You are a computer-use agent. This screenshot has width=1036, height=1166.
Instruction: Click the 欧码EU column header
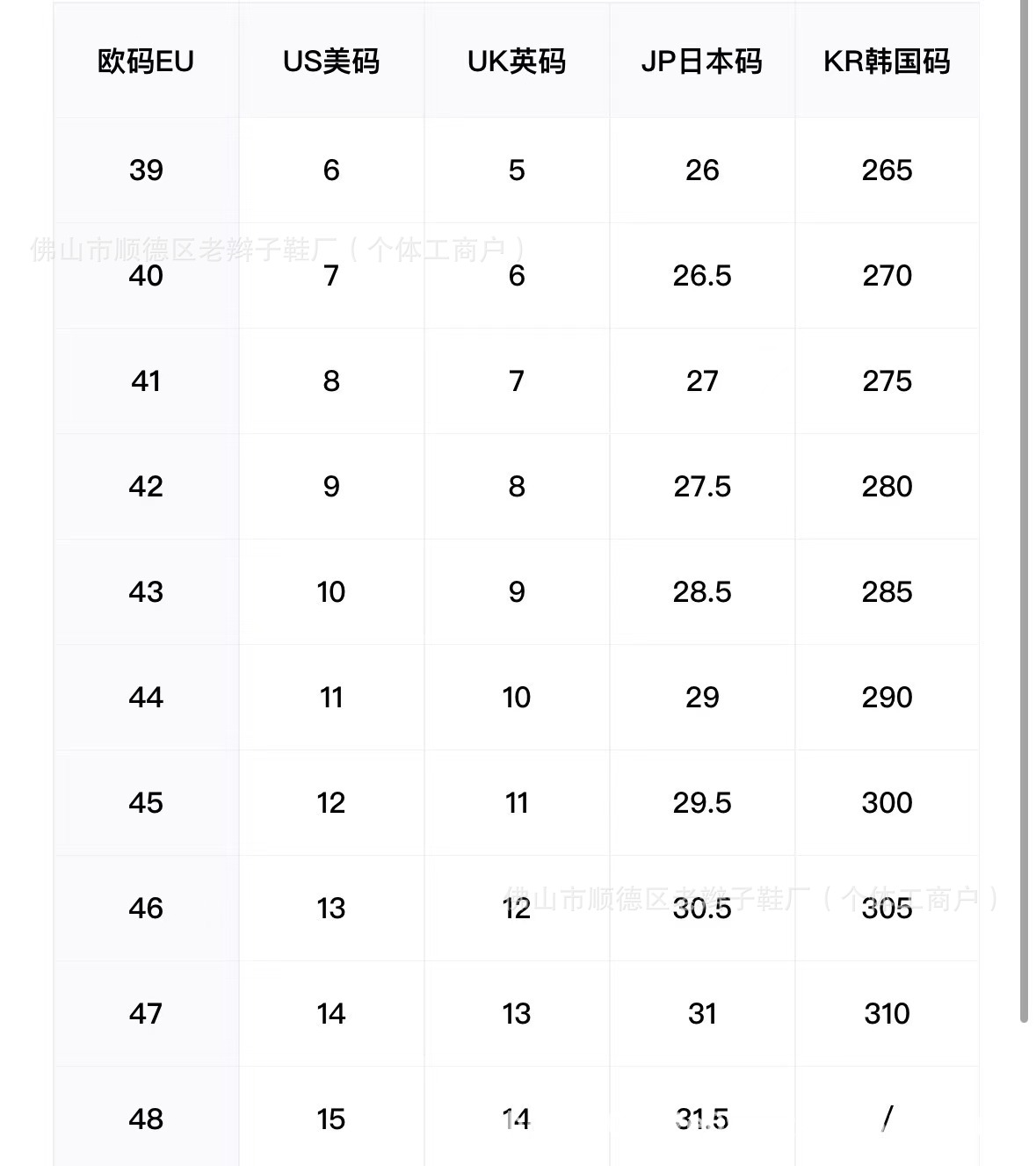[146, 62]
